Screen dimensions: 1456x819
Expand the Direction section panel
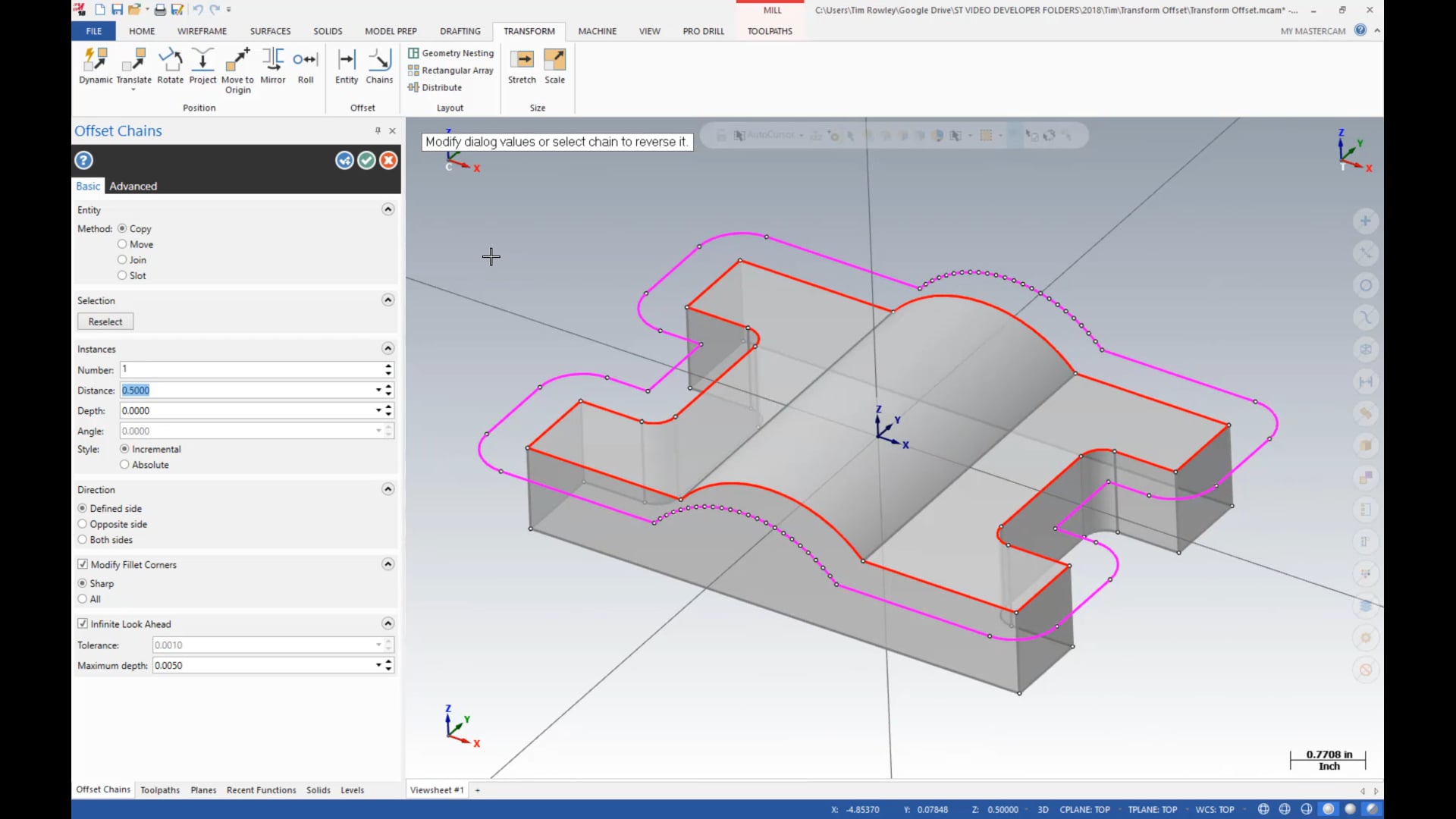(387, 489)
